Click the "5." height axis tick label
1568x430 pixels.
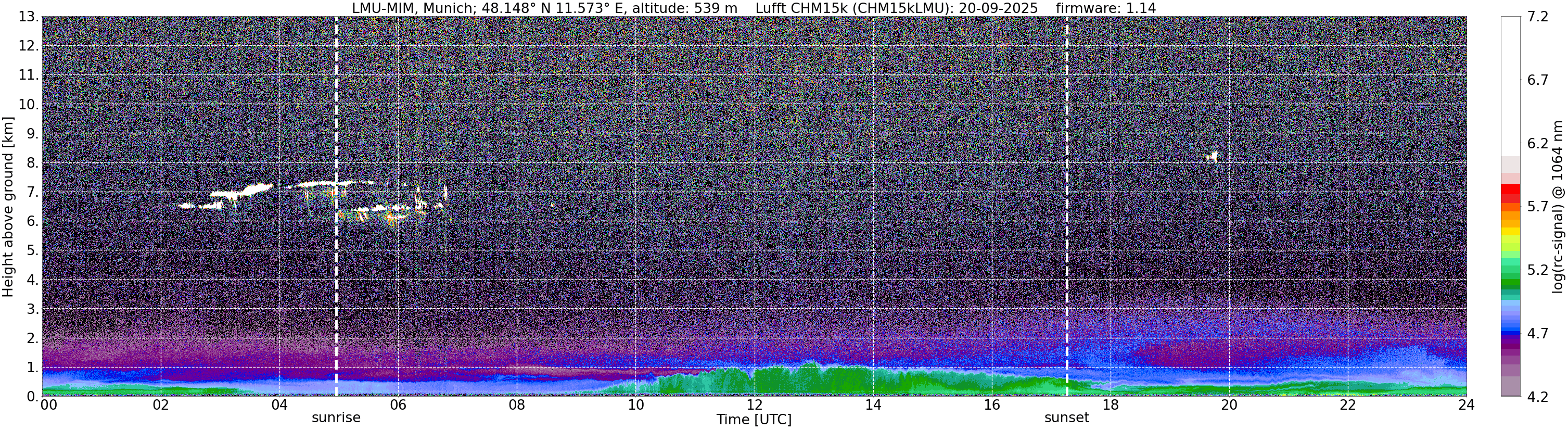(32, 250)
